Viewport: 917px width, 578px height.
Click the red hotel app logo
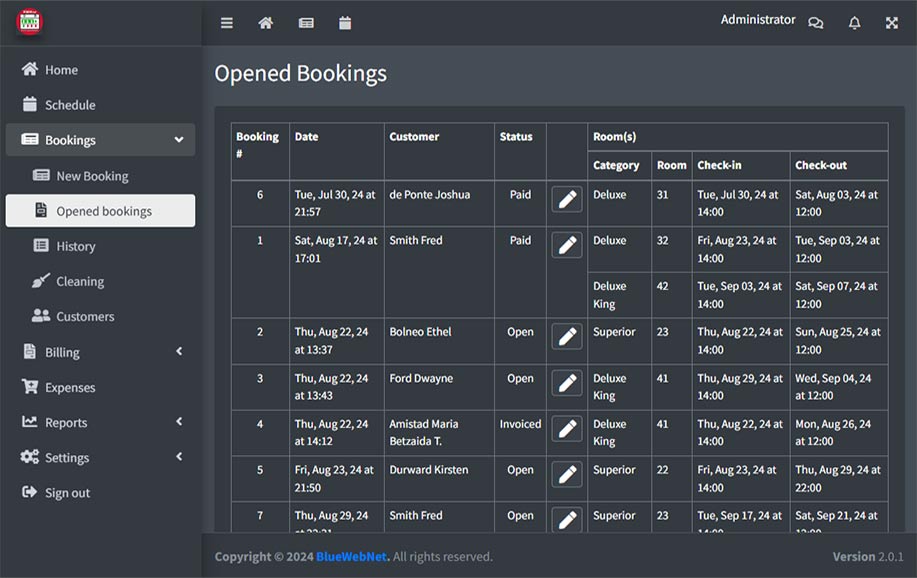click(x=29, y=22)
